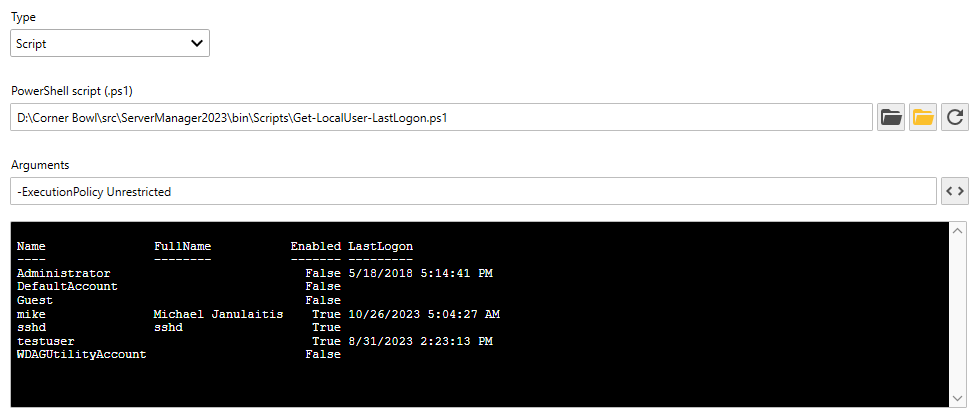The image size is (979, 418).
Task: Click the WDAGUtilityAccount line in output
Action: 81,355
